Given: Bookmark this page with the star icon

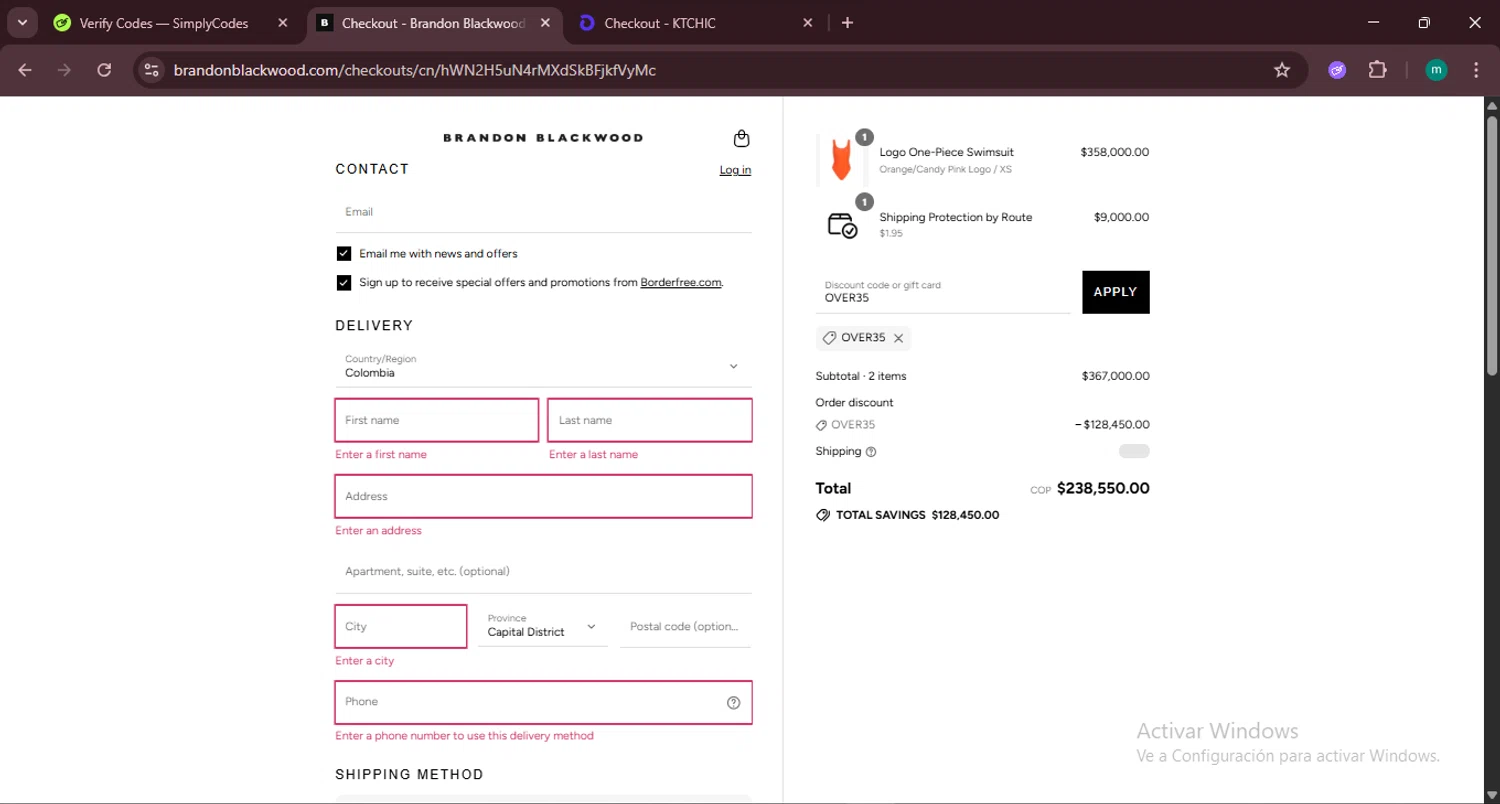Looking at the screenshot, I should [x=1282, y=70].
